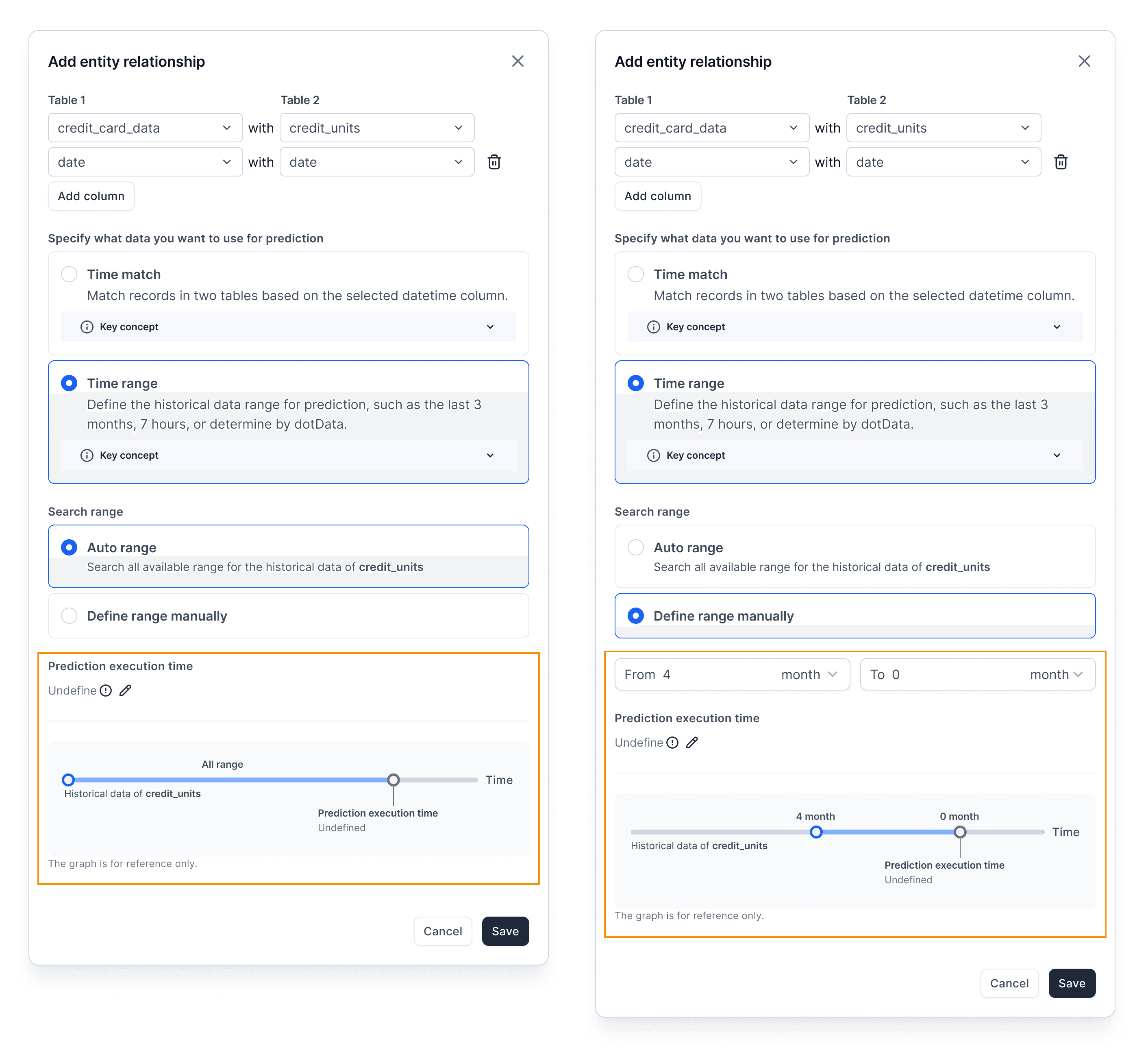Open From month unit dropdown
Image resolution: width=1148 pixels, height=1050 pixels.
click(809, 674)
